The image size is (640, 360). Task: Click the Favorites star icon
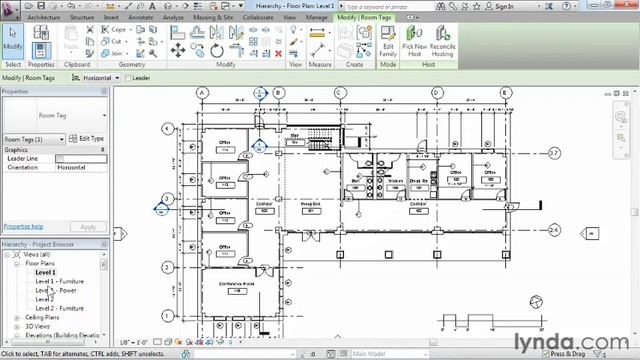point(476,6)
